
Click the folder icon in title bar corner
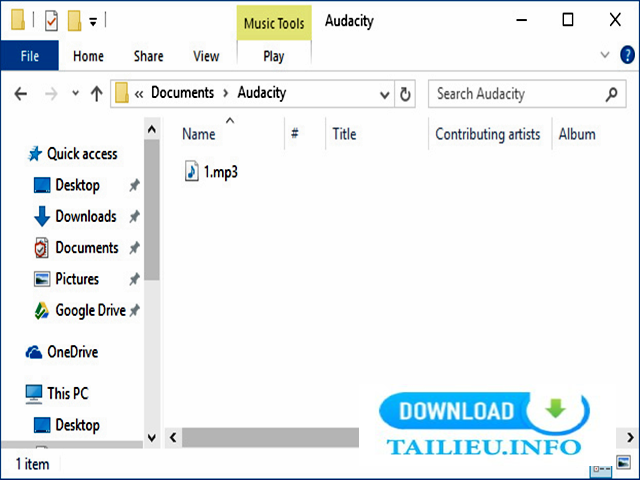(x=18, y=20)
